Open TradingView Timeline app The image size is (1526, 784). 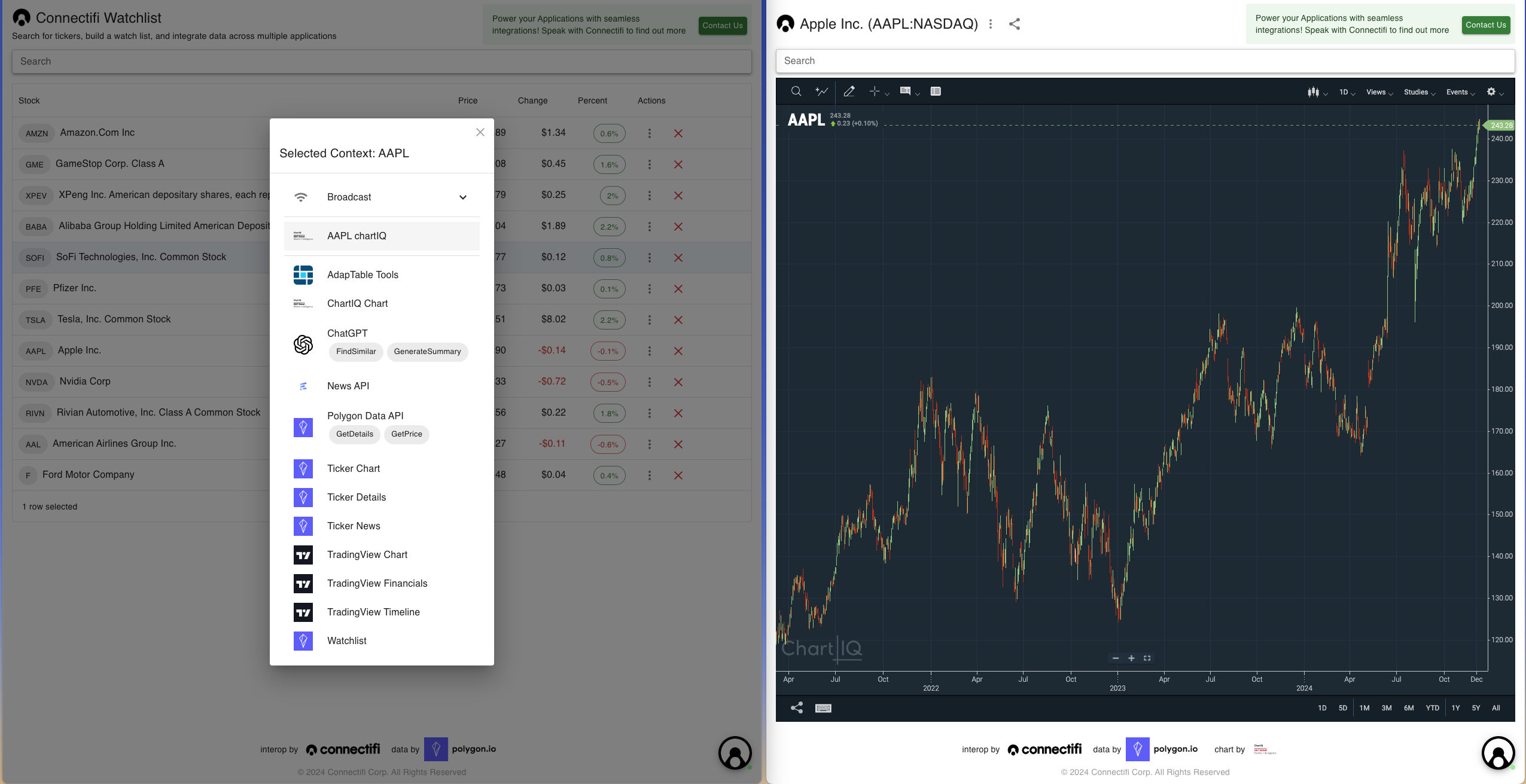click(382, 612)
